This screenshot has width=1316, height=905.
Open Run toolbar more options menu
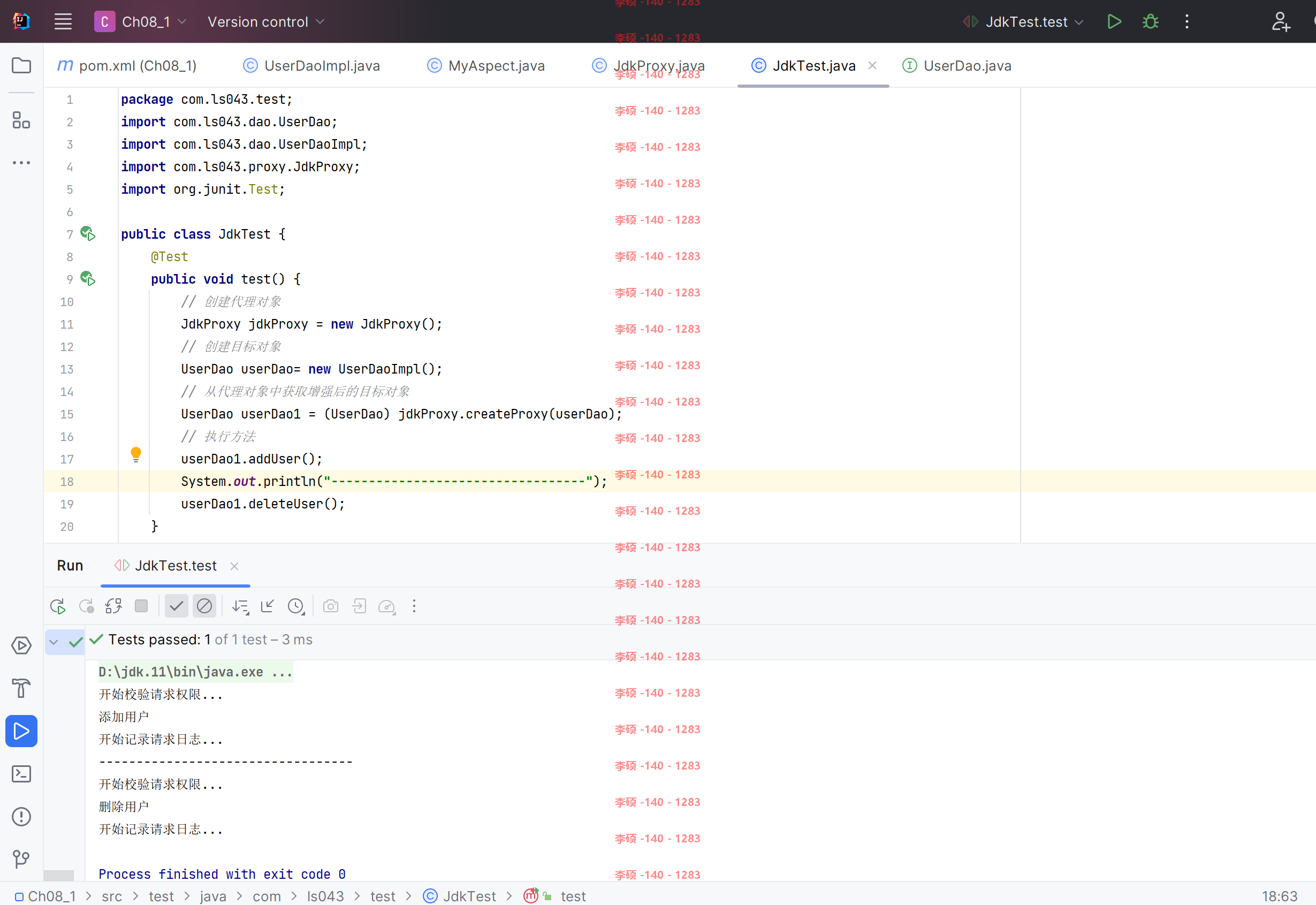pos(414,606)
